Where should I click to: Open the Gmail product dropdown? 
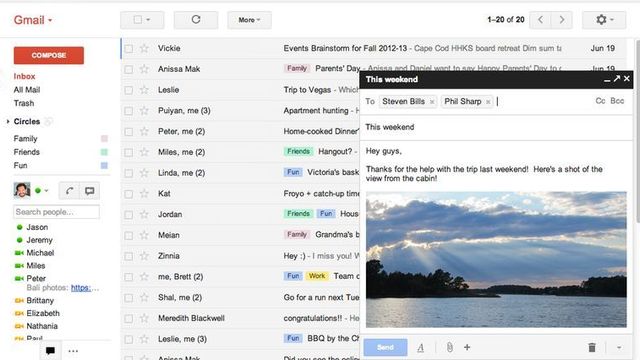[x=33, y=20]
